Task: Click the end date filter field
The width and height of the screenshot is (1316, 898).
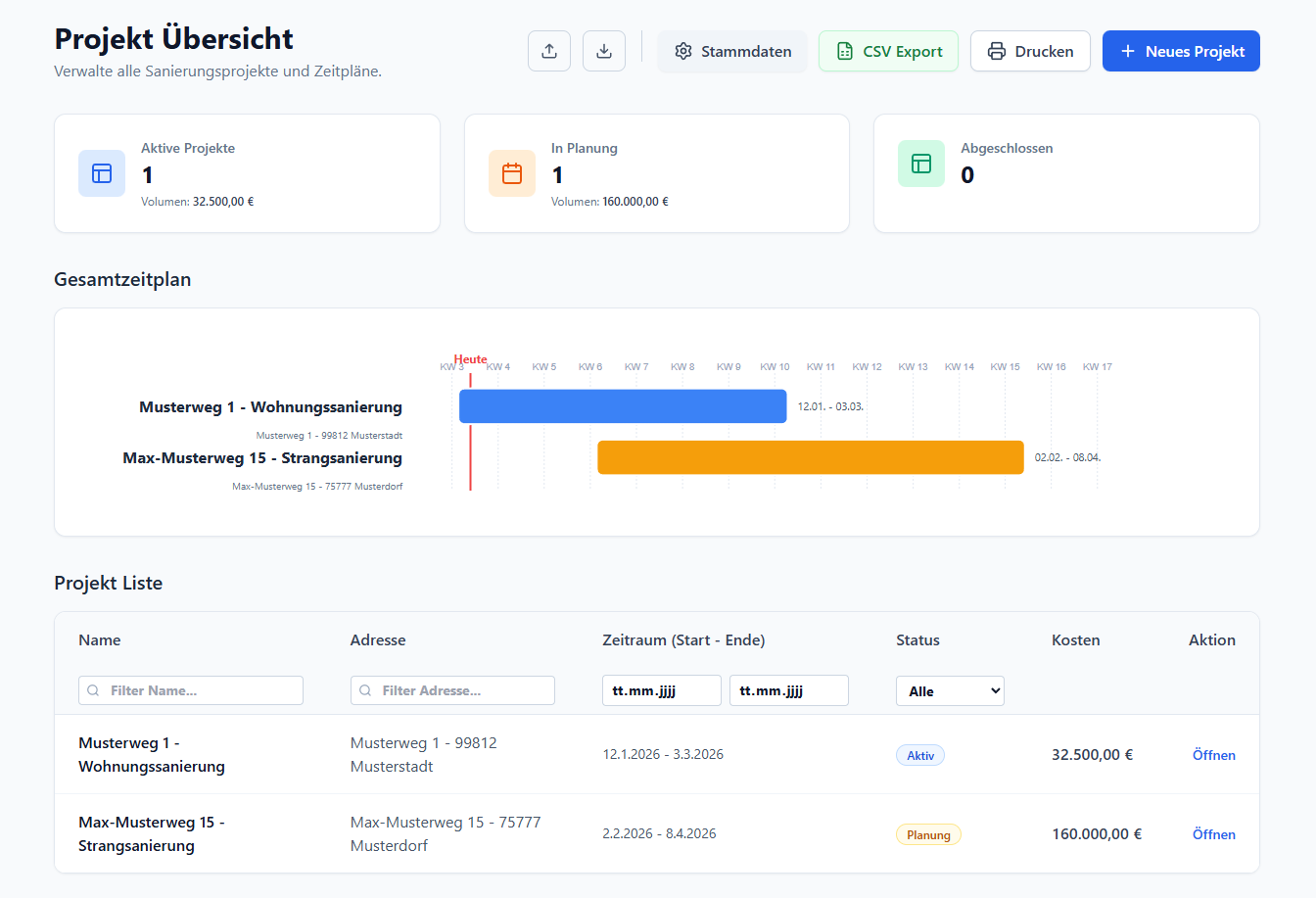Action: tap(789, 690)
